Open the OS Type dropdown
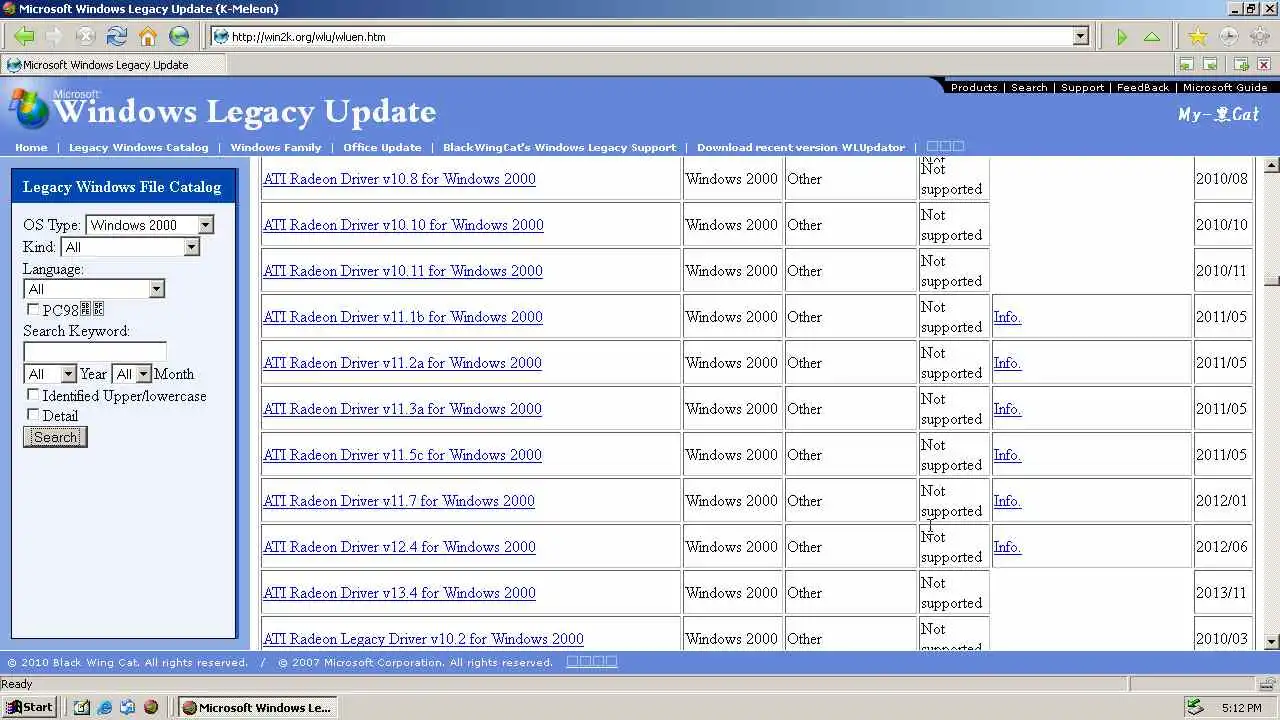The image size is (1280, 720). pos(205,225)
